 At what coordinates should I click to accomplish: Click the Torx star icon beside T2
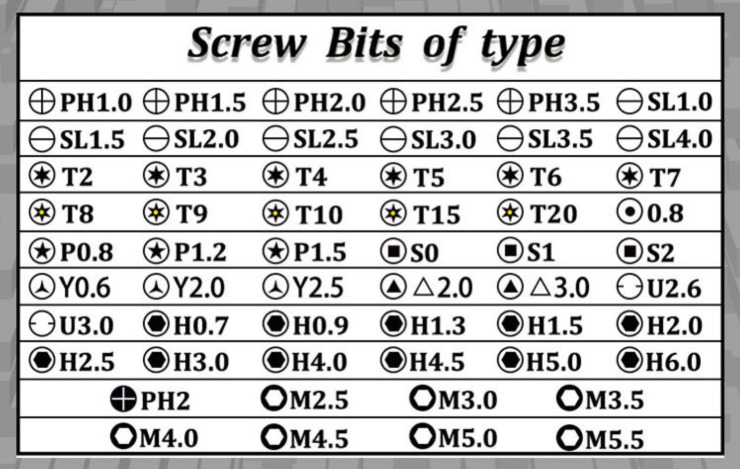click(42, 177)
